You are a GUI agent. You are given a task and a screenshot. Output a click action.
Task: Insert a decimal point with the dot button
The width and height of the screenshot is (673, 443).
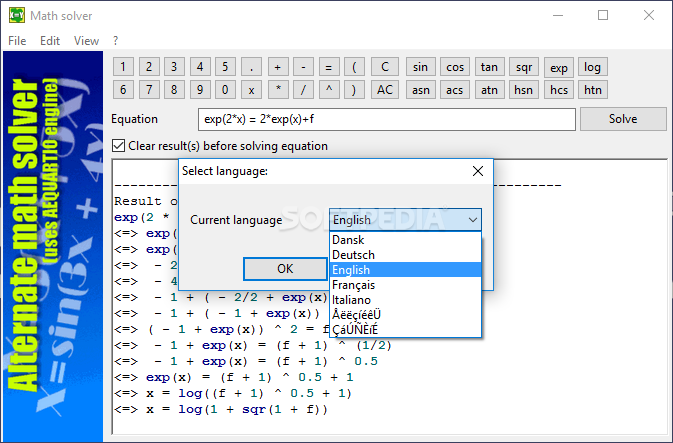click(x=252, y=67)
